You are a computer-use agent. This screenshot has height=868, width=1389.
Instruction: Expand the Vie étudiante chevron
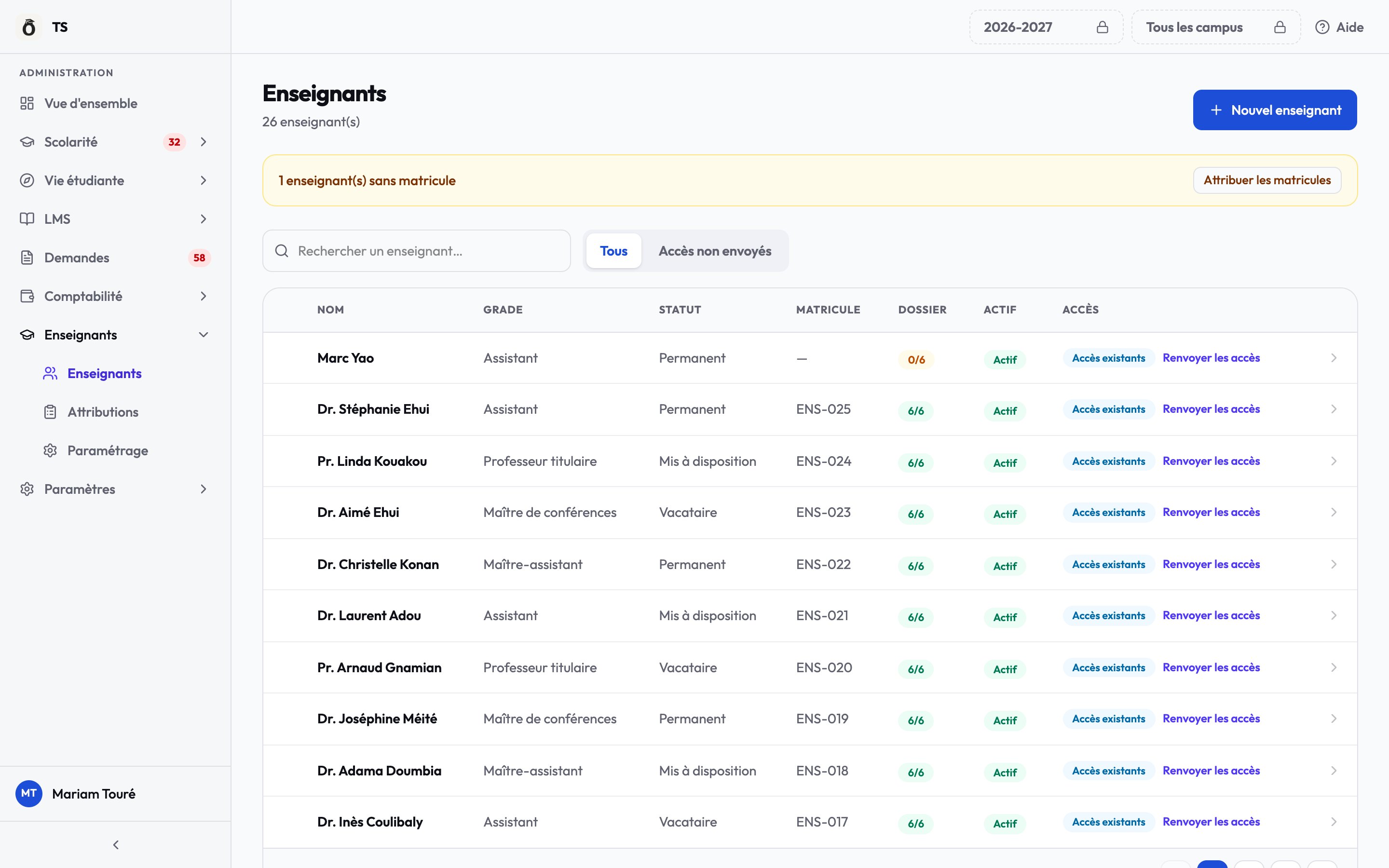coord(203,180)
